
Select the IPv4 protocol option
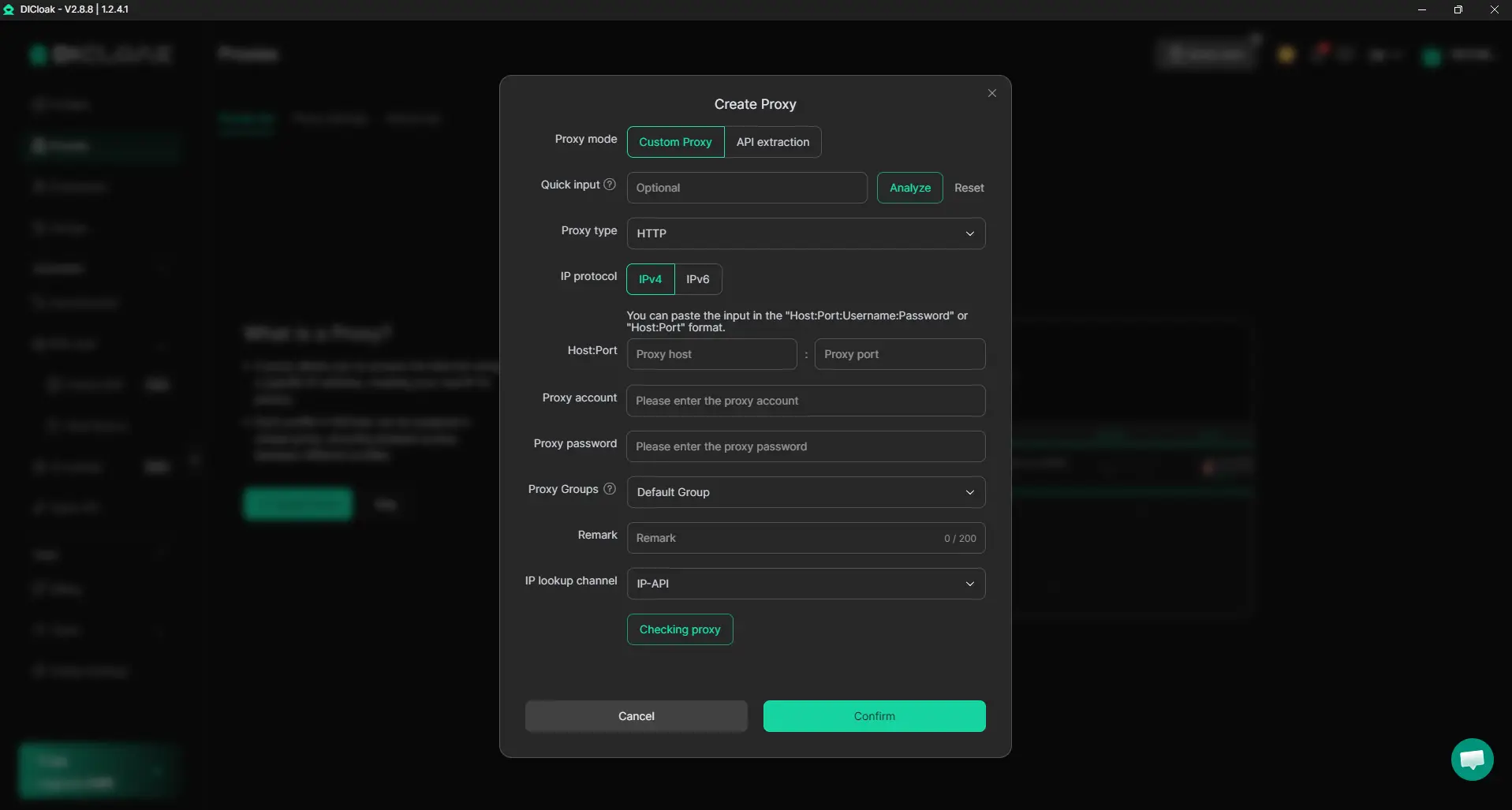click(x=650, y=279)
